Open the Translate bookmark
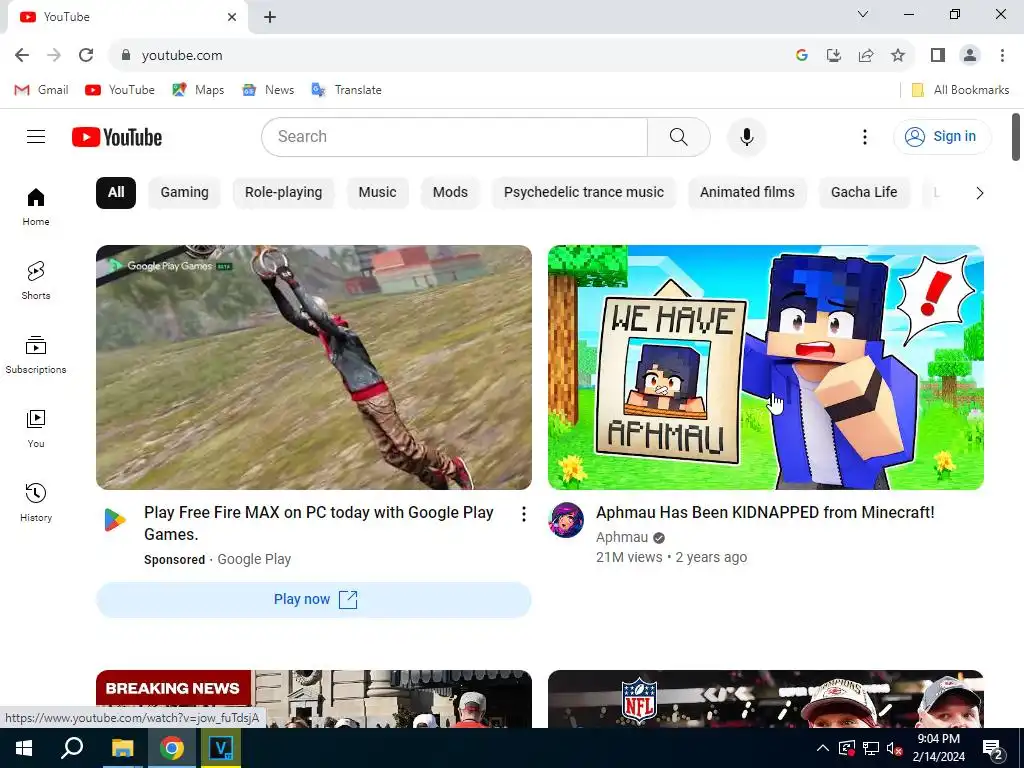1024x768 pixels. (346, 90)
